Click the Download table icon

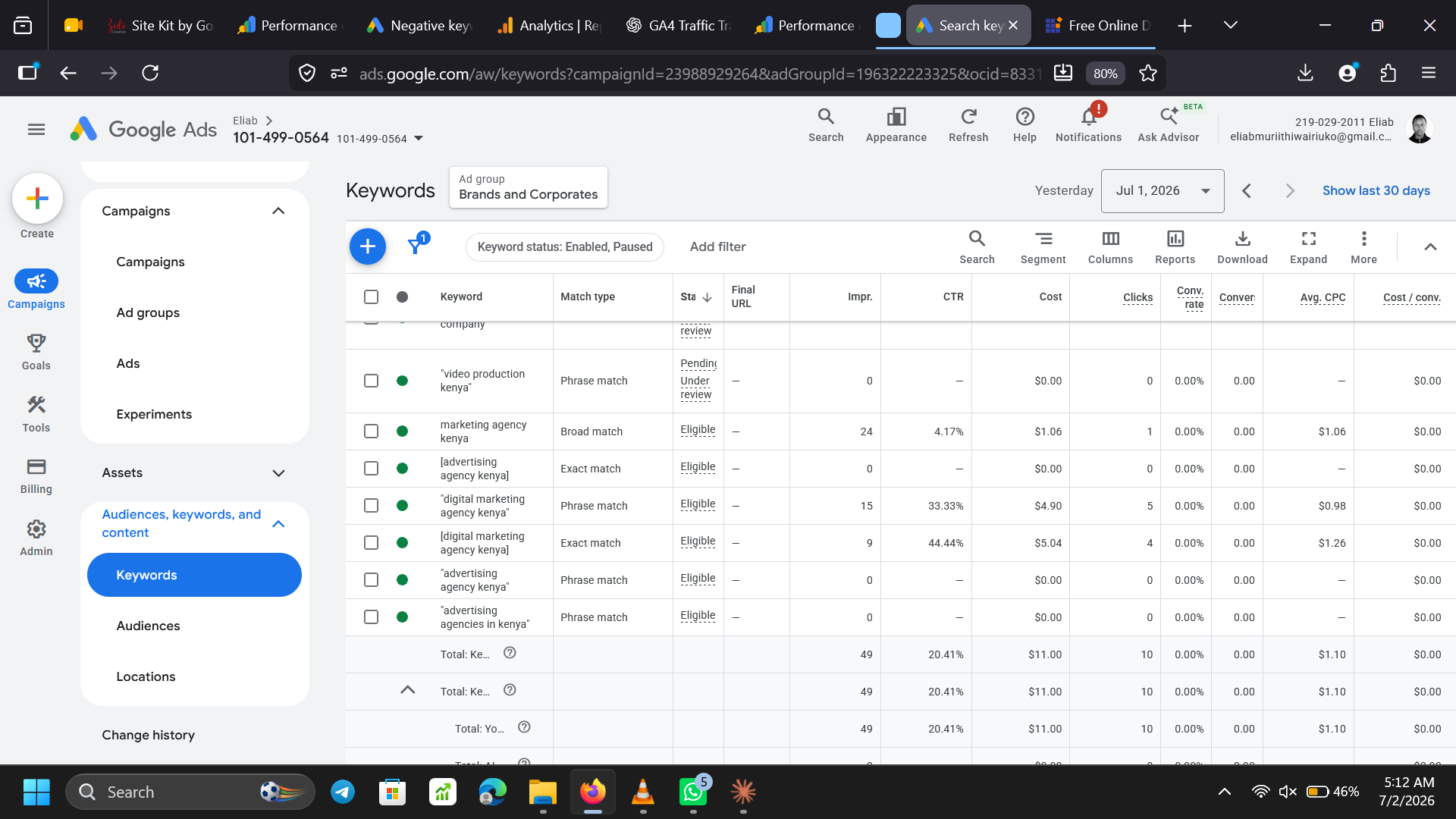pos(1243,247)
